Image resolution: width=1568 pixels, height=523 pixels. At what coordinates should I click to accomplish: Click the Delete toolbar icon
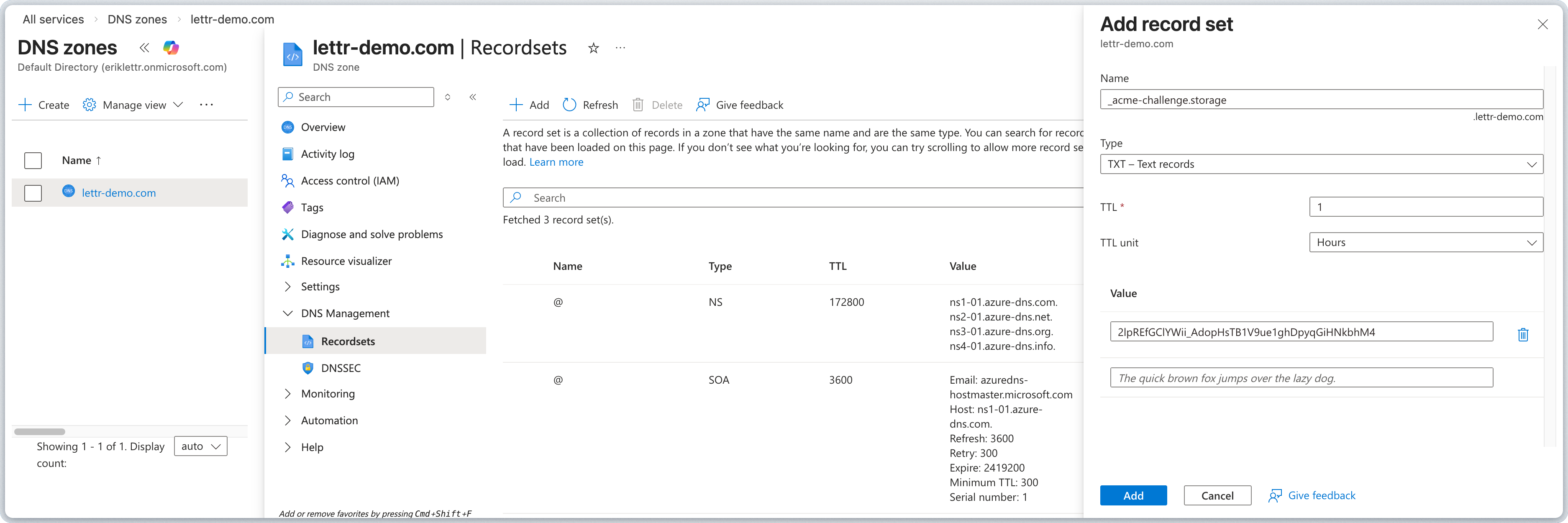click(x=638, y=105)
